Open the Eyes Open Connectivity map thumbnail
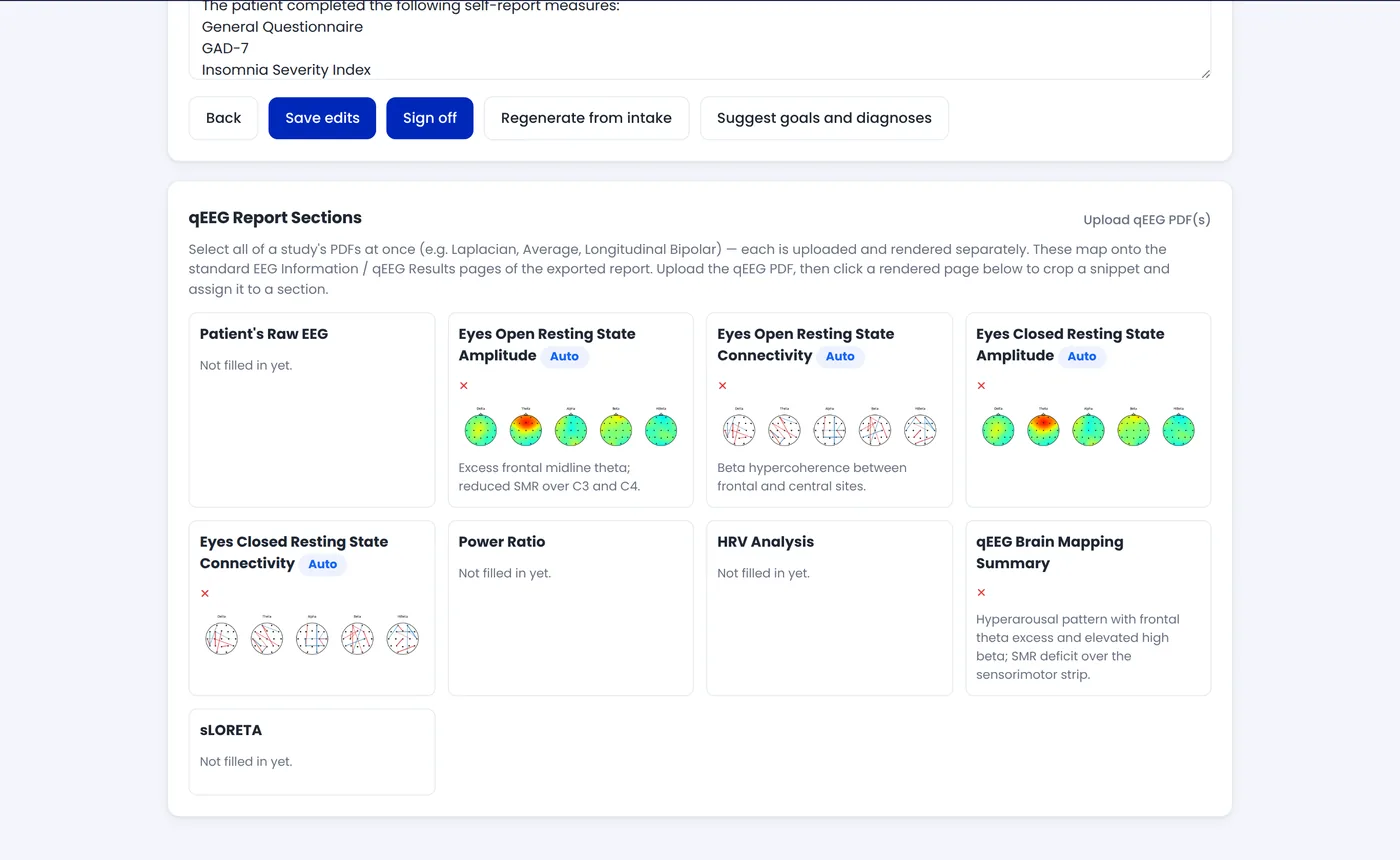The height and width of the screenshot is (860, 1400). [x=829, y=427]
